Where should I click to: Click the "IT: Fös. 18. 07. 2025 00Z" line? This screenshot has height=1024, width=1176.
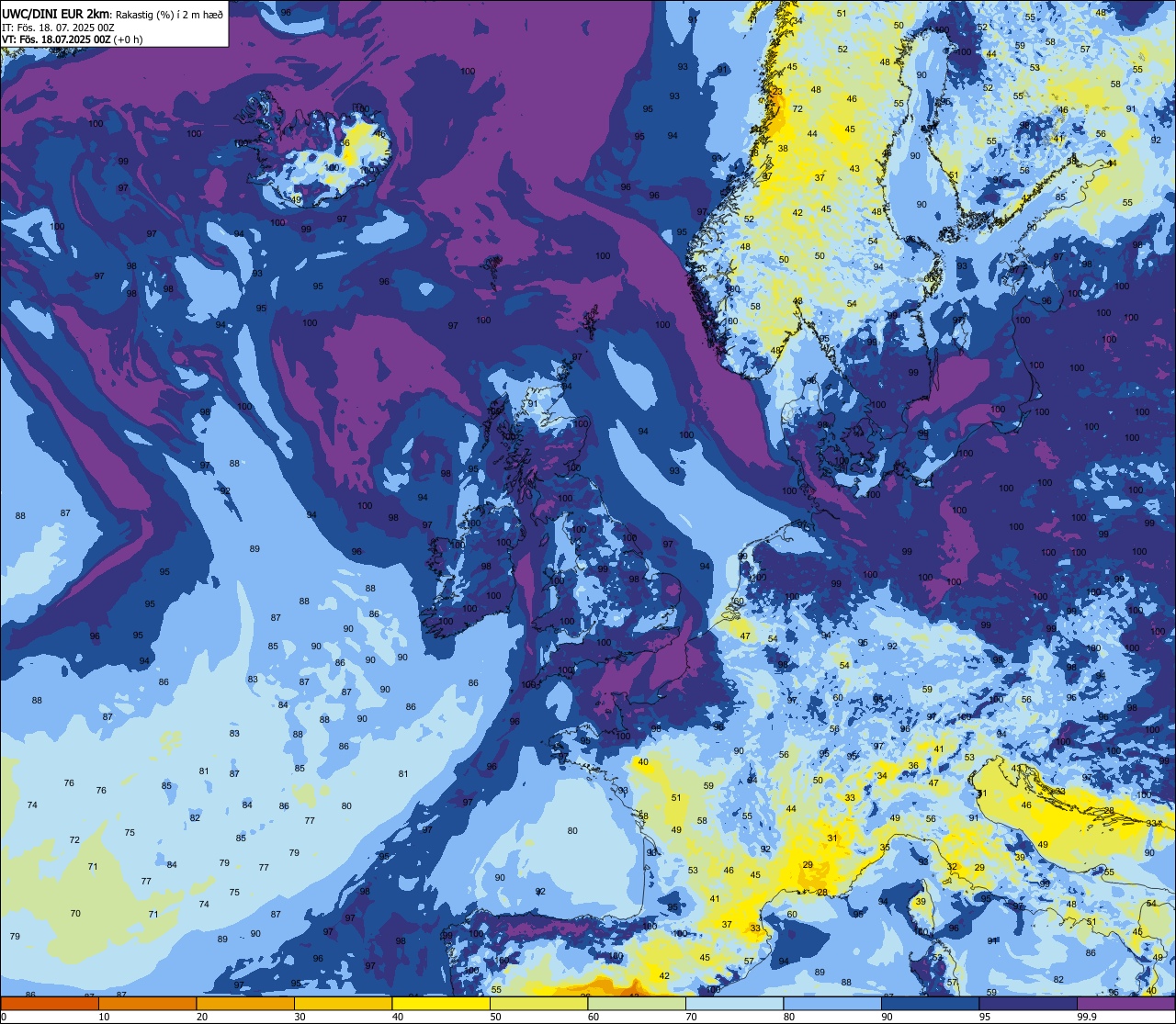[58, 28]
